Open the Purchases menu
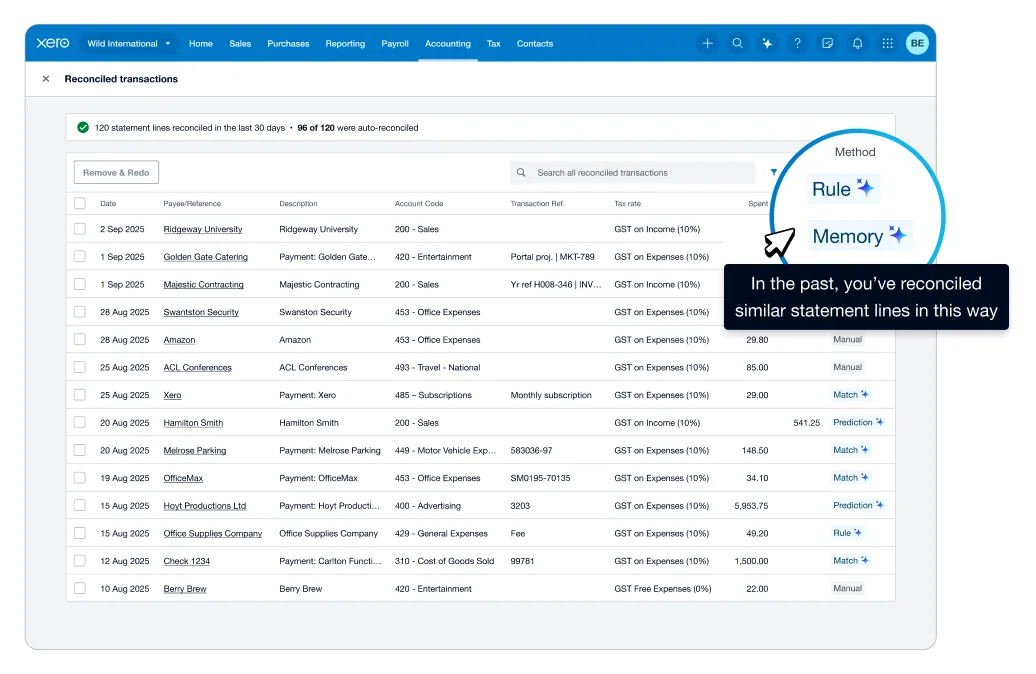 [x=288, y=44]
